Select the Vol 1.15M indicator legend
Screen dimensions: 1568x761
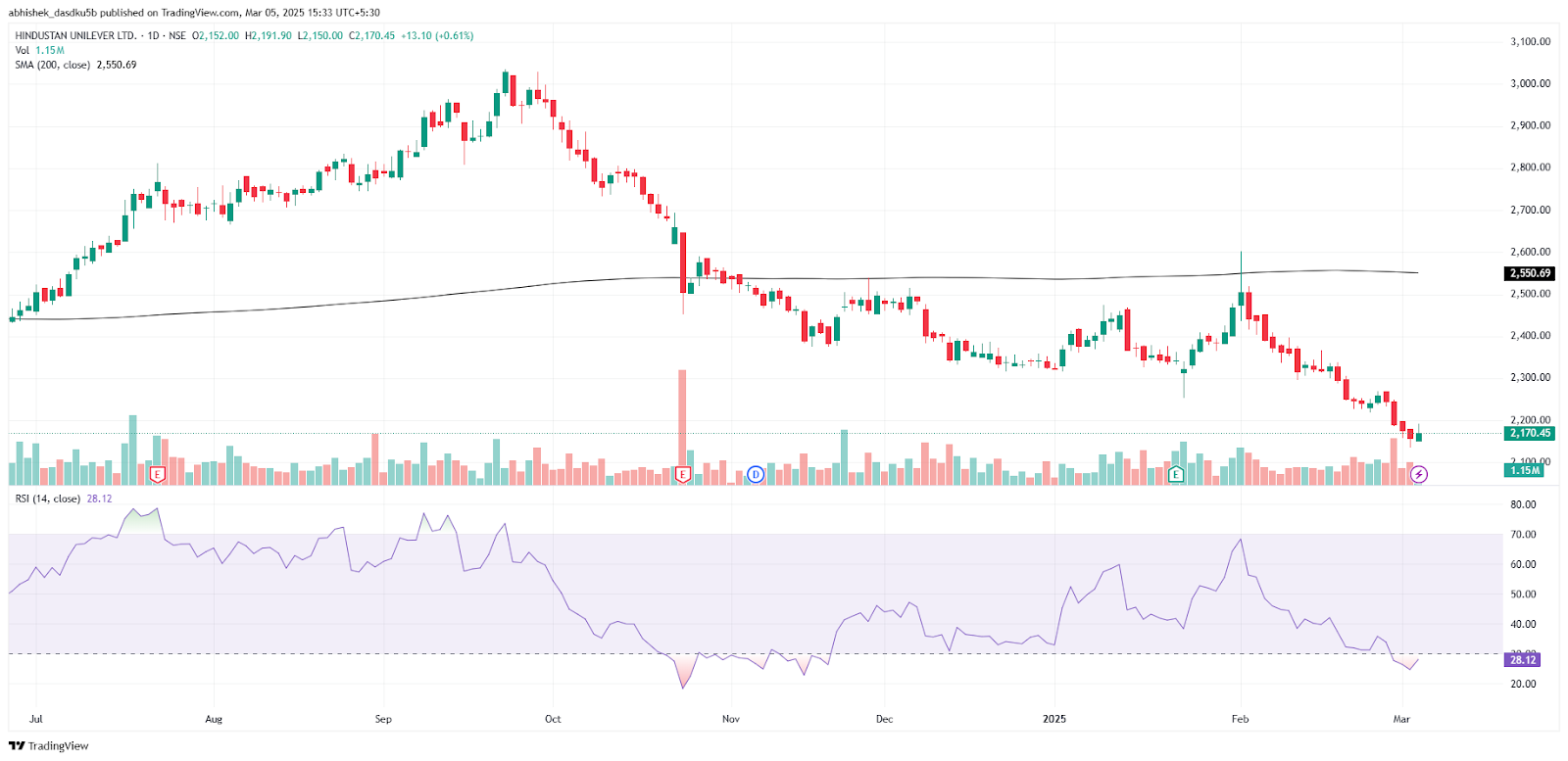pos(39,50)
